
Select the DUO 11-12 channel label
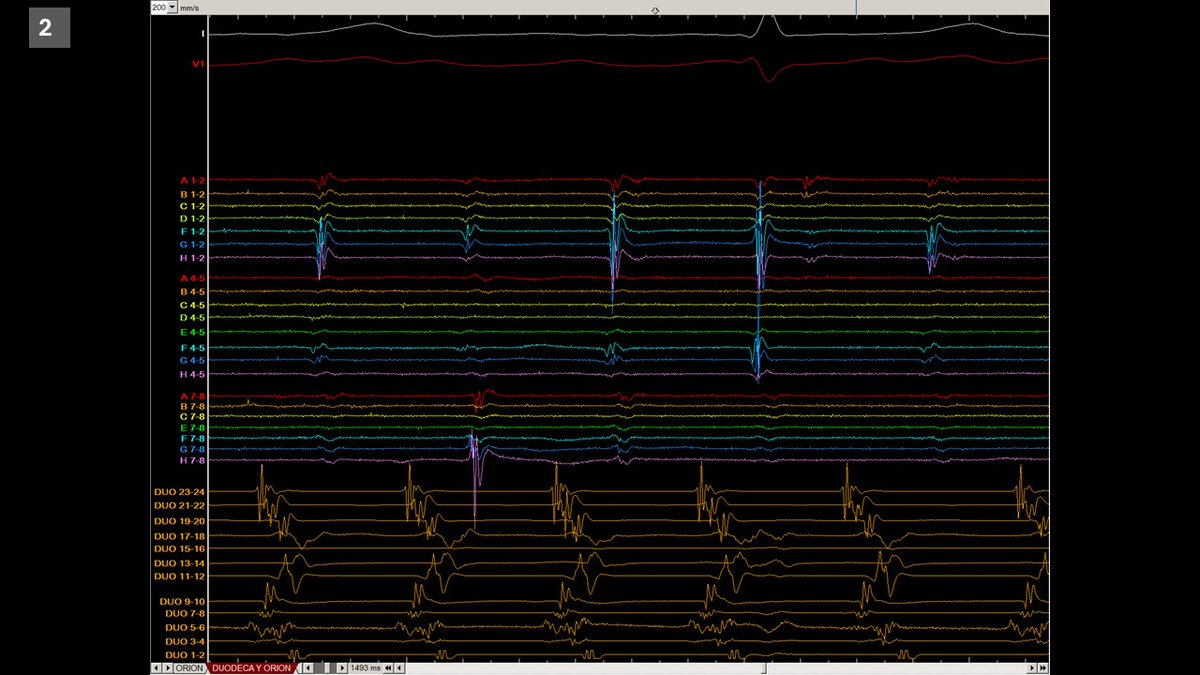[x=180, y=576]
